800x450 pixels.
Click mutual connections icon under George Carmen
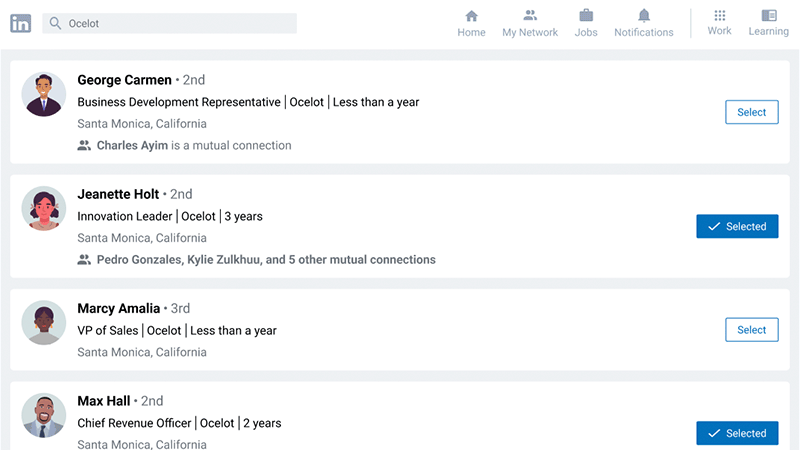(x=84, y=145)
